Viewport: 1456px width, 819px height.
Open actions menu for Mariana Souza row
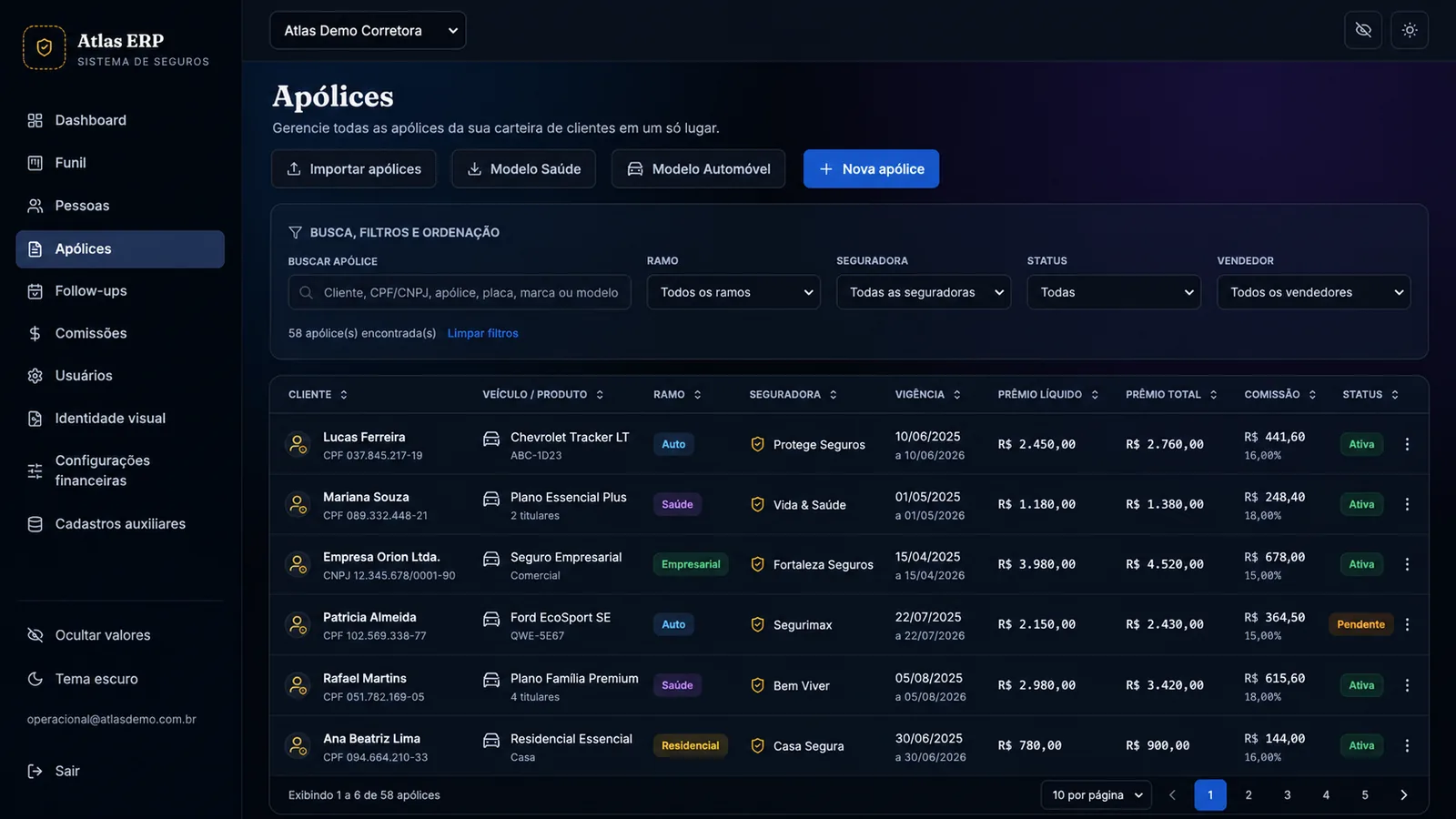[x=1407, y=504]
